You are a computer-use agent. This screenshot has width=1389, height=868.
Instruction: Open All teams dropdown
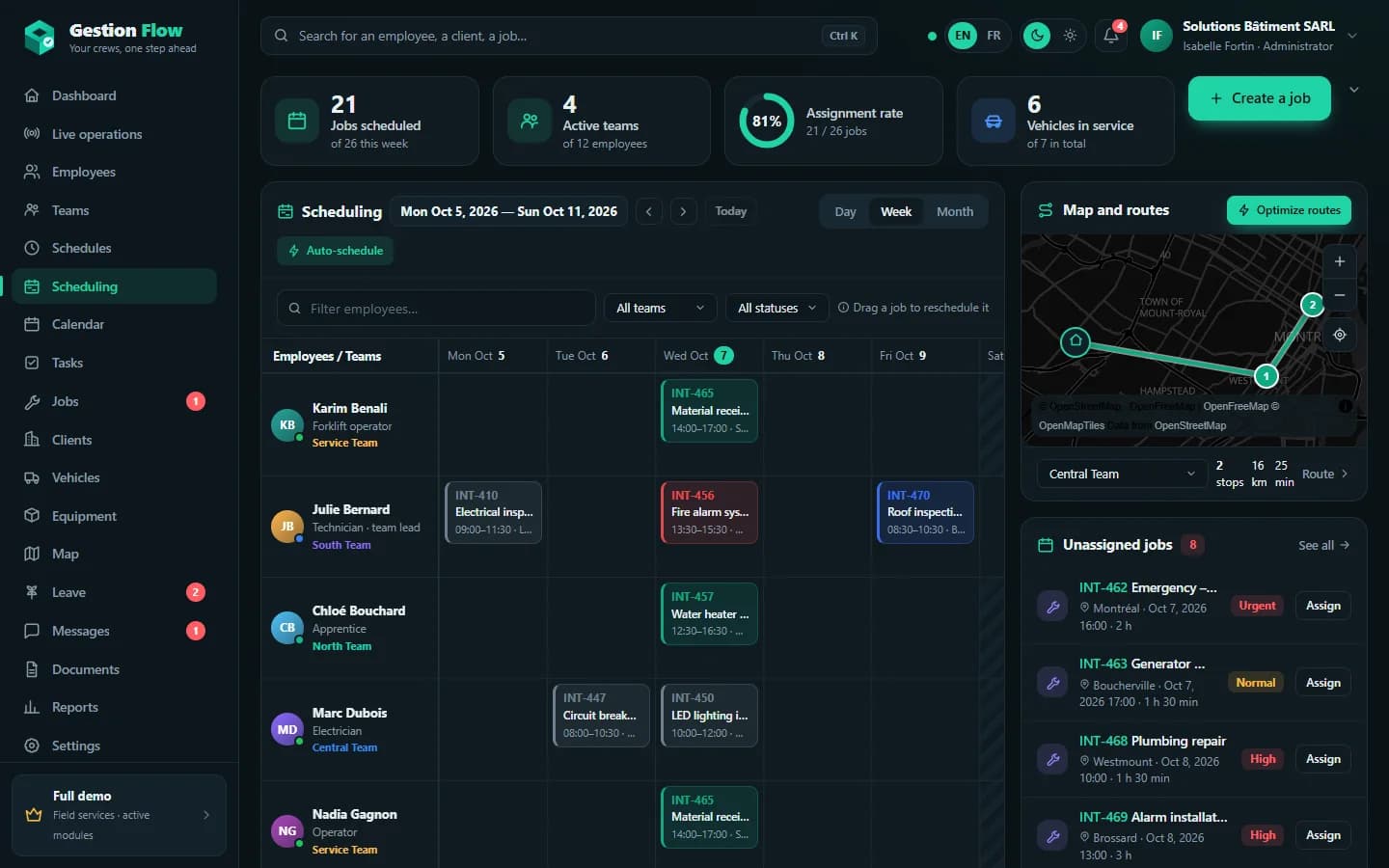[661, 309]
